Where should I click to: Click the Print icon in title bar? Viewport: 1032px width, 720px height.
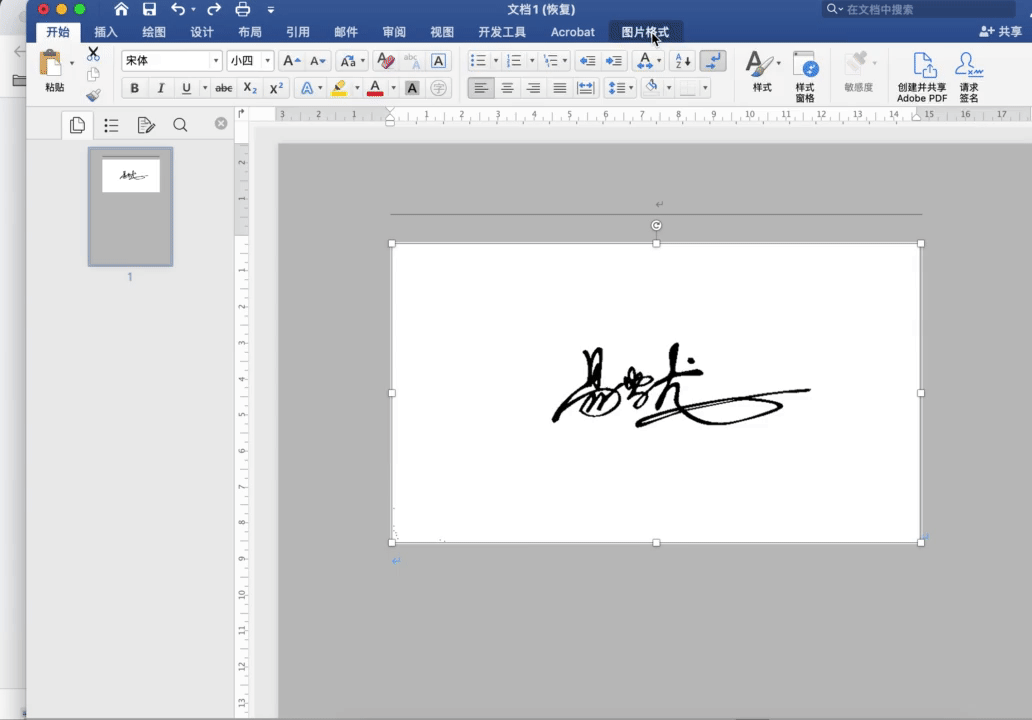coord(242,10)
